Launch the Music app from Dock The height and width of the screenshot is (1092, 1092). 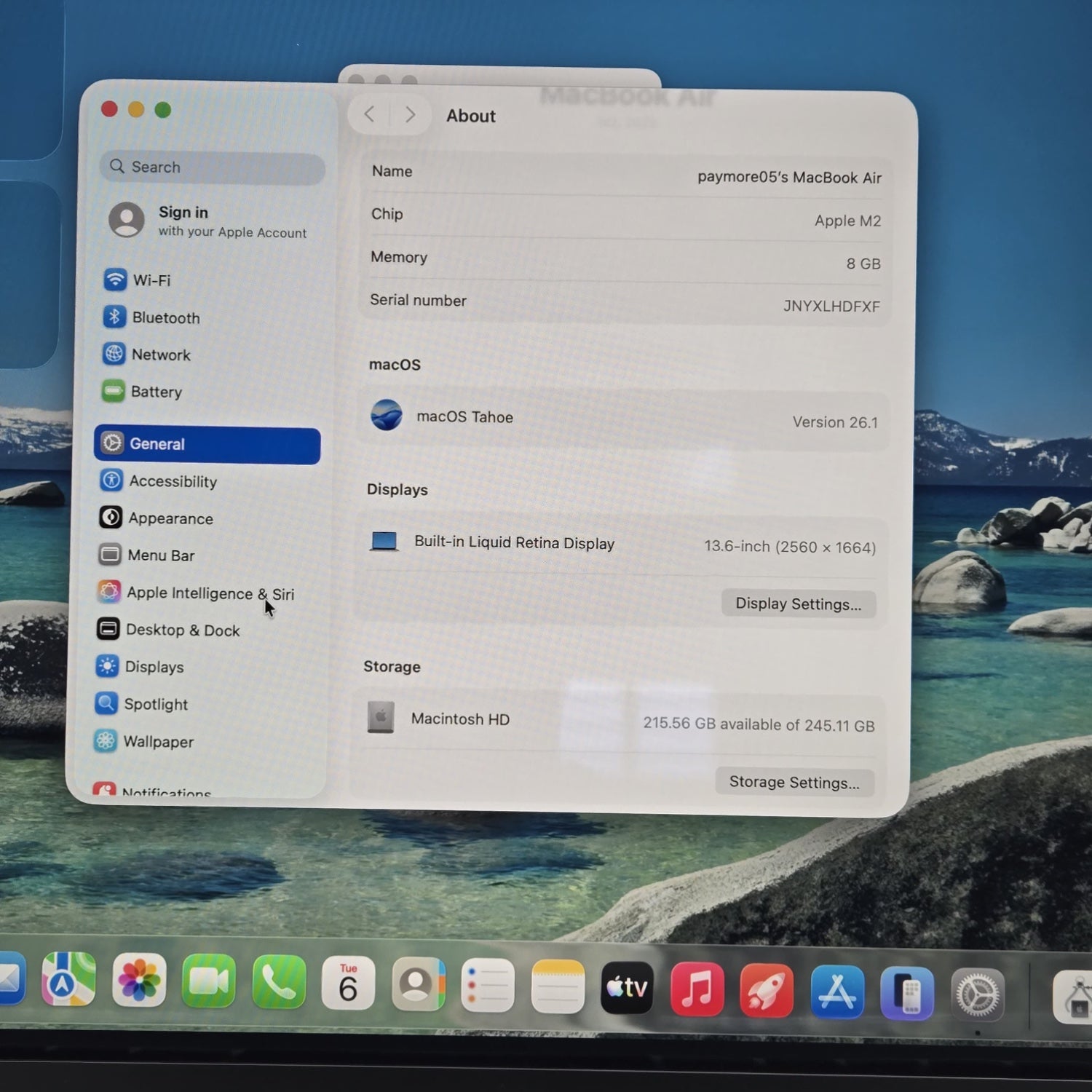[x=697, y=989]
